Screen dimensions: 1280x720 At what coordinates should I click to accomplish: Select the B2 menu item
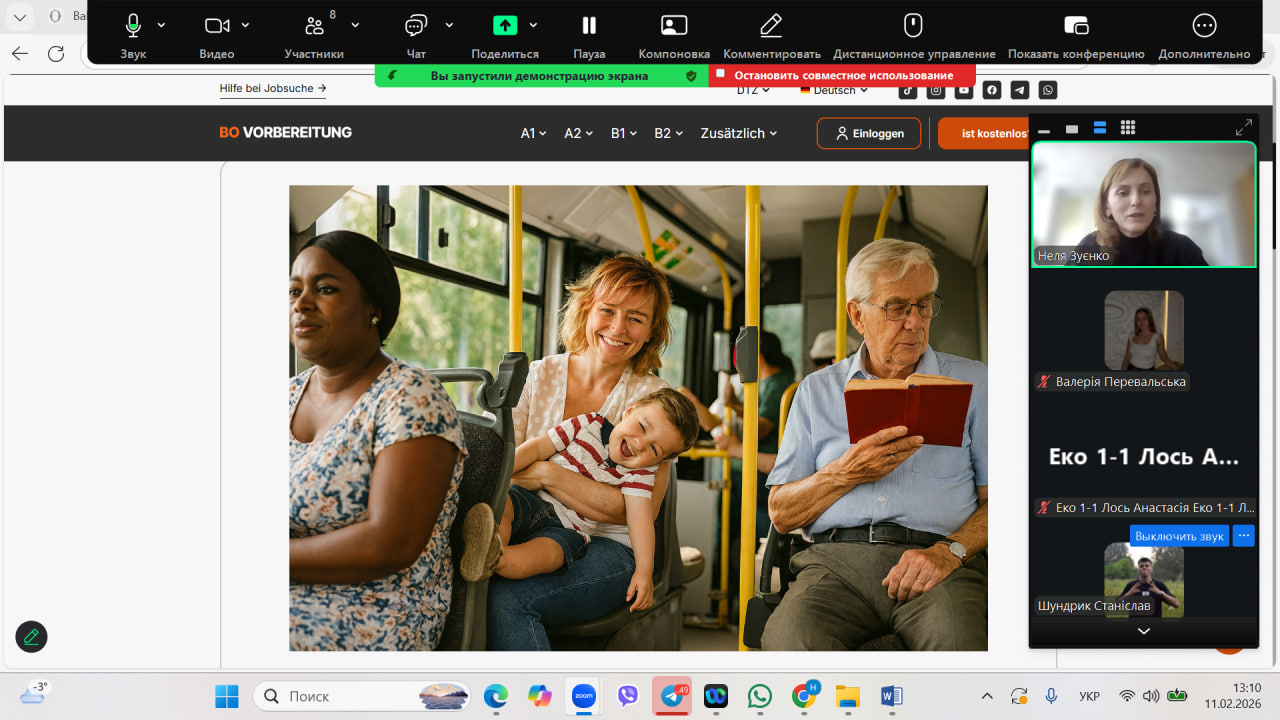click(x=668, y=133)
